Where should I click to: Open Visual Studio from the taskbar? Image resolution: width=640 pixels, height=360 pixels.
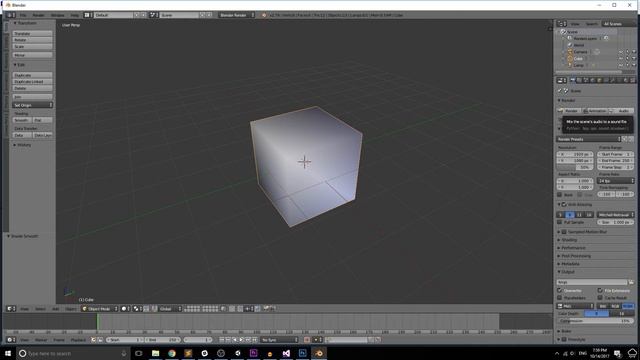pyautogui.click(x=286, y=353)
